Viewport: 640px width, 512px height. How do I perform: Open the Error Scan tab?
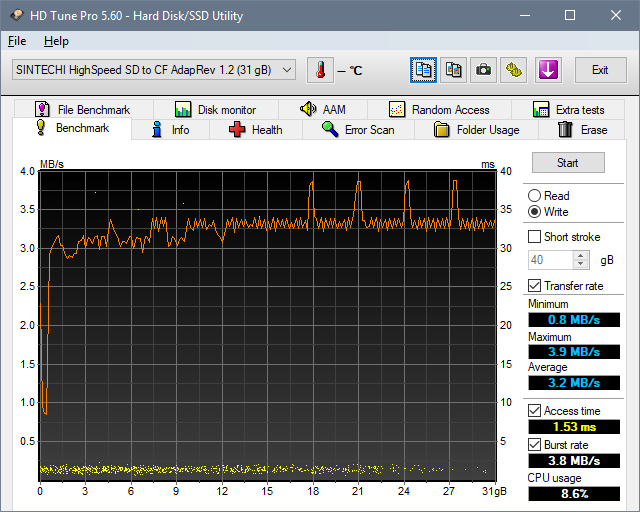[x=358, y=130]
